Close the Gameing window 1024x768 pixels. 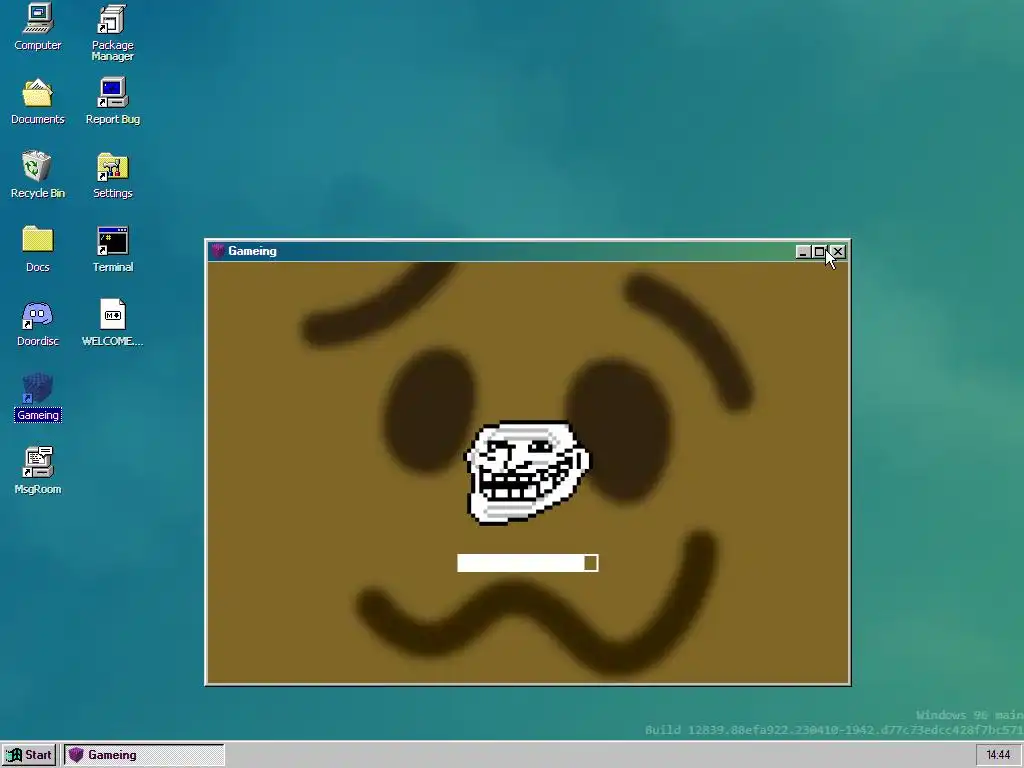(839, 251)
